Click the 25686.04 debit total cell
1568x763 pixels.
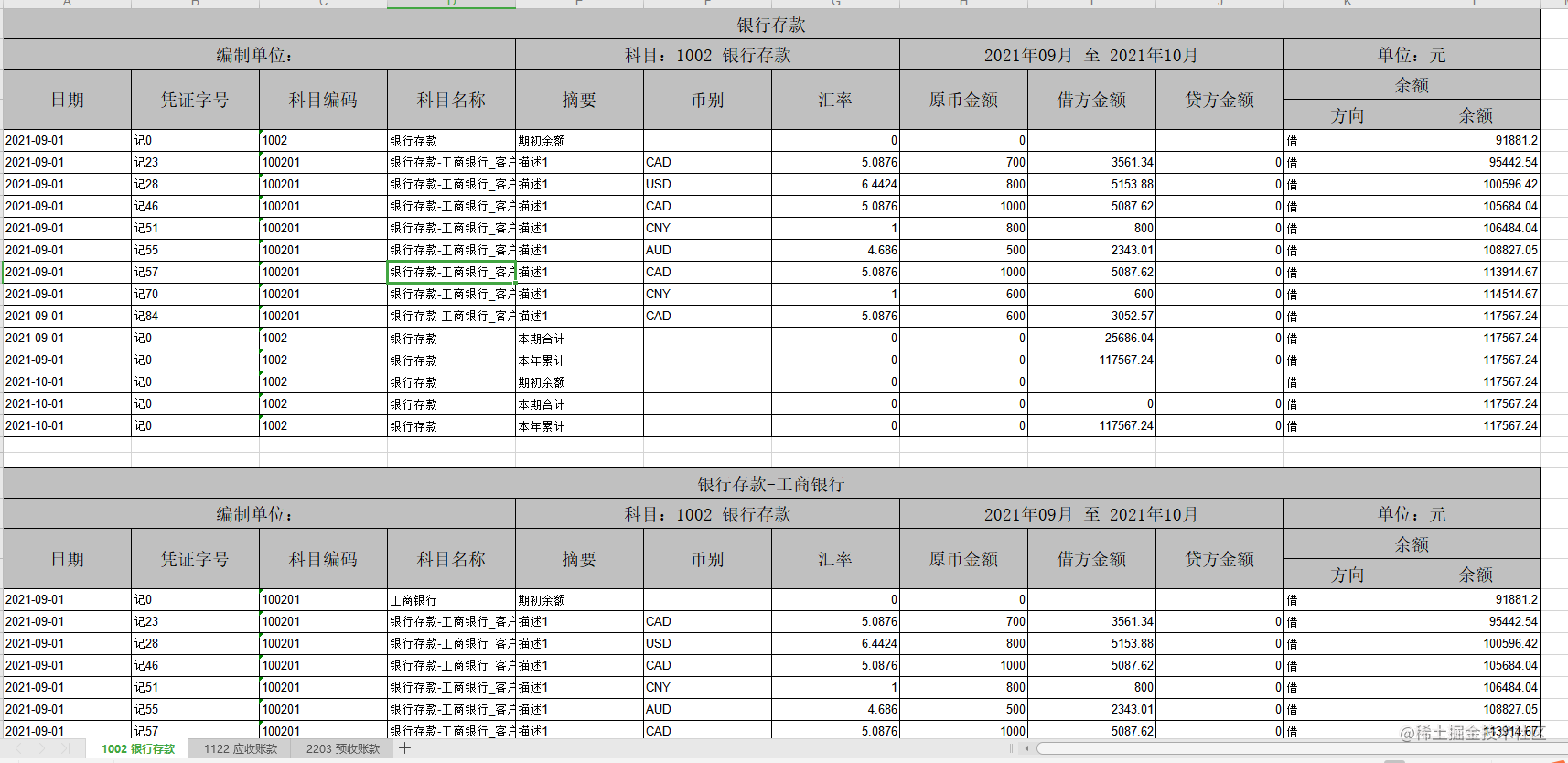[x=1091, y=339]
